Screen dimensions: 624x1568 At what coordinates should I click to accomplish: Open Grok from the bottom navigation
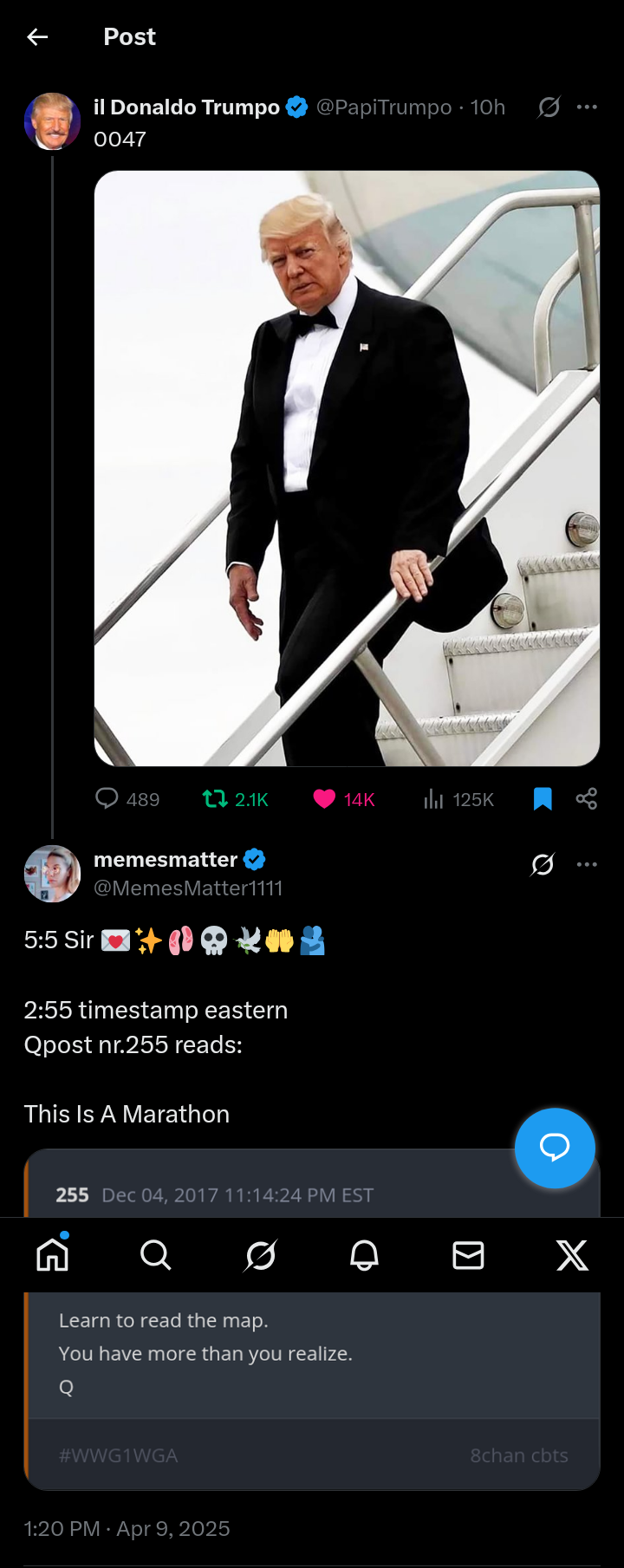(260, 1254)
